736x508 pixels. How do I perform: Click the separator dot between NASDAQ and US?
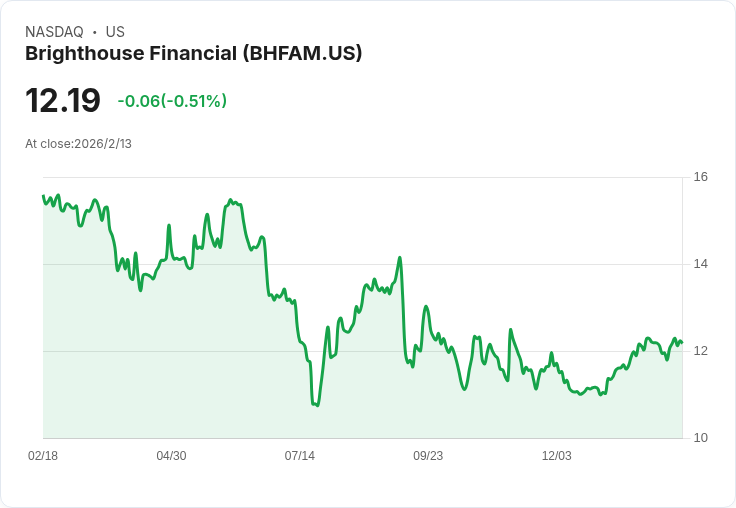(95, 32)
